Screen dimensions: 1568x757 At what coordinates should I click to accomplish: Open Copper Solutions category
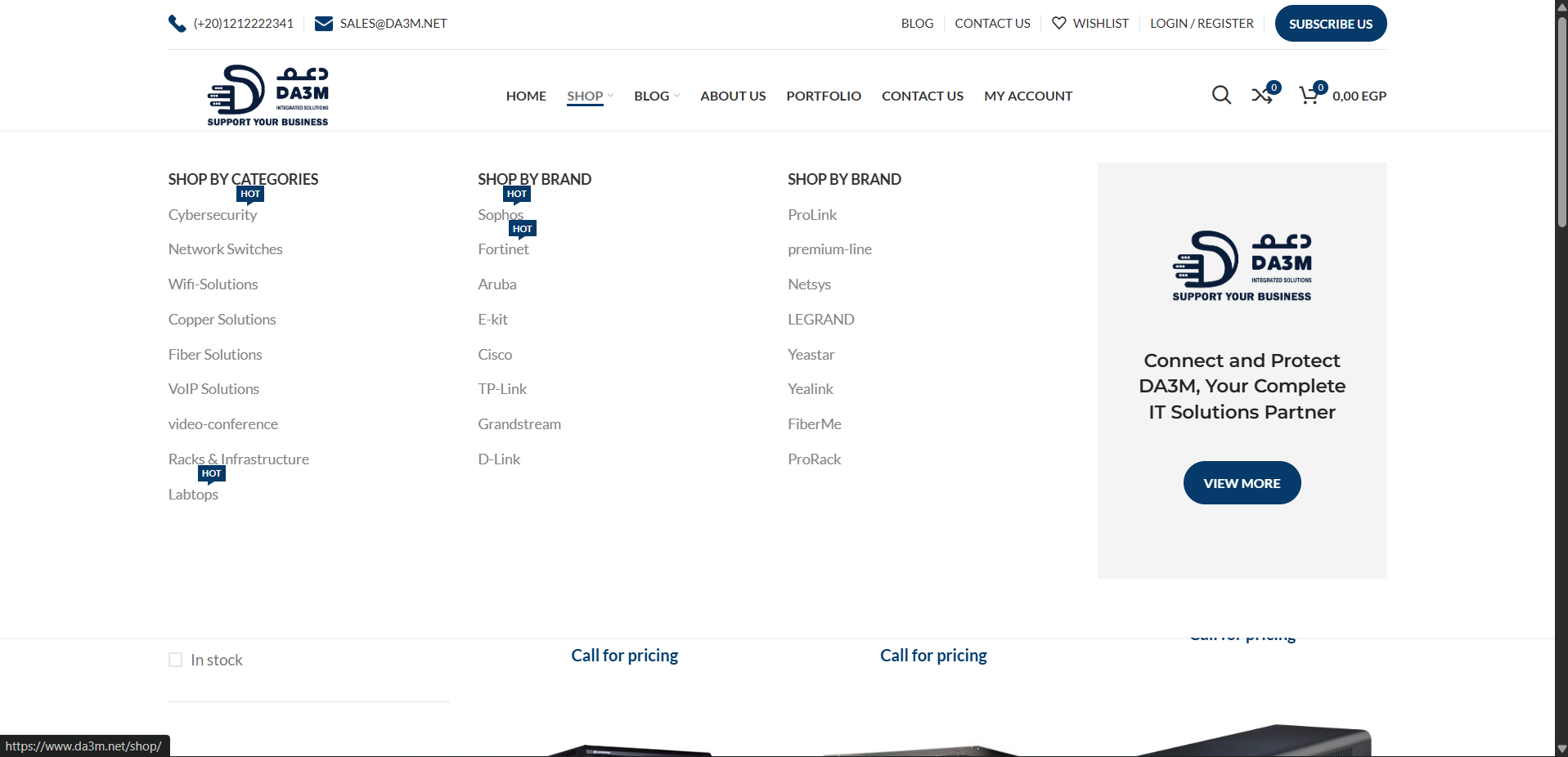pyautogui.click(x=222, y=320)
